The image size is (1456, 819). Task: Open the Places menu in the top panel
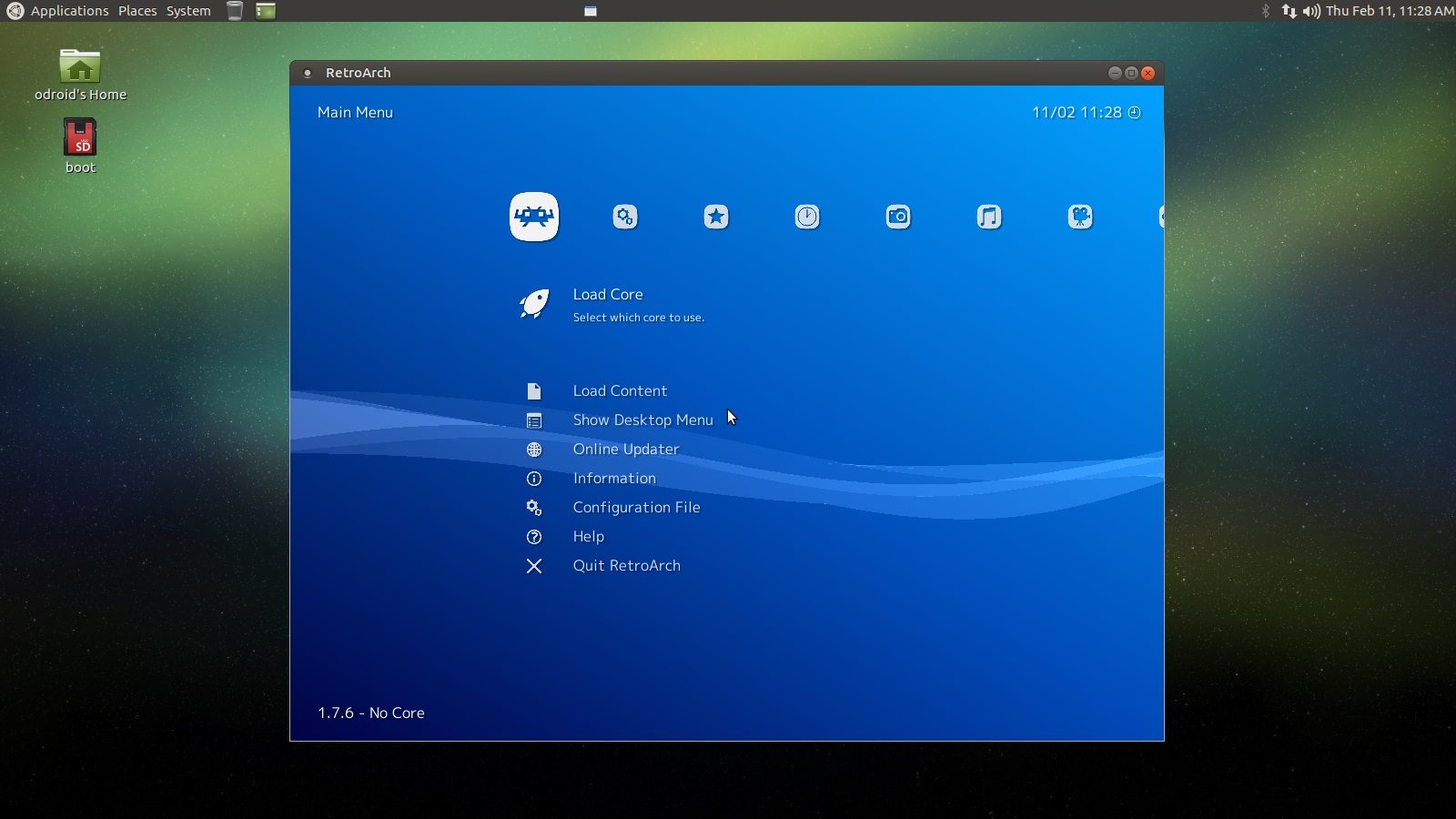click(137, 10)
